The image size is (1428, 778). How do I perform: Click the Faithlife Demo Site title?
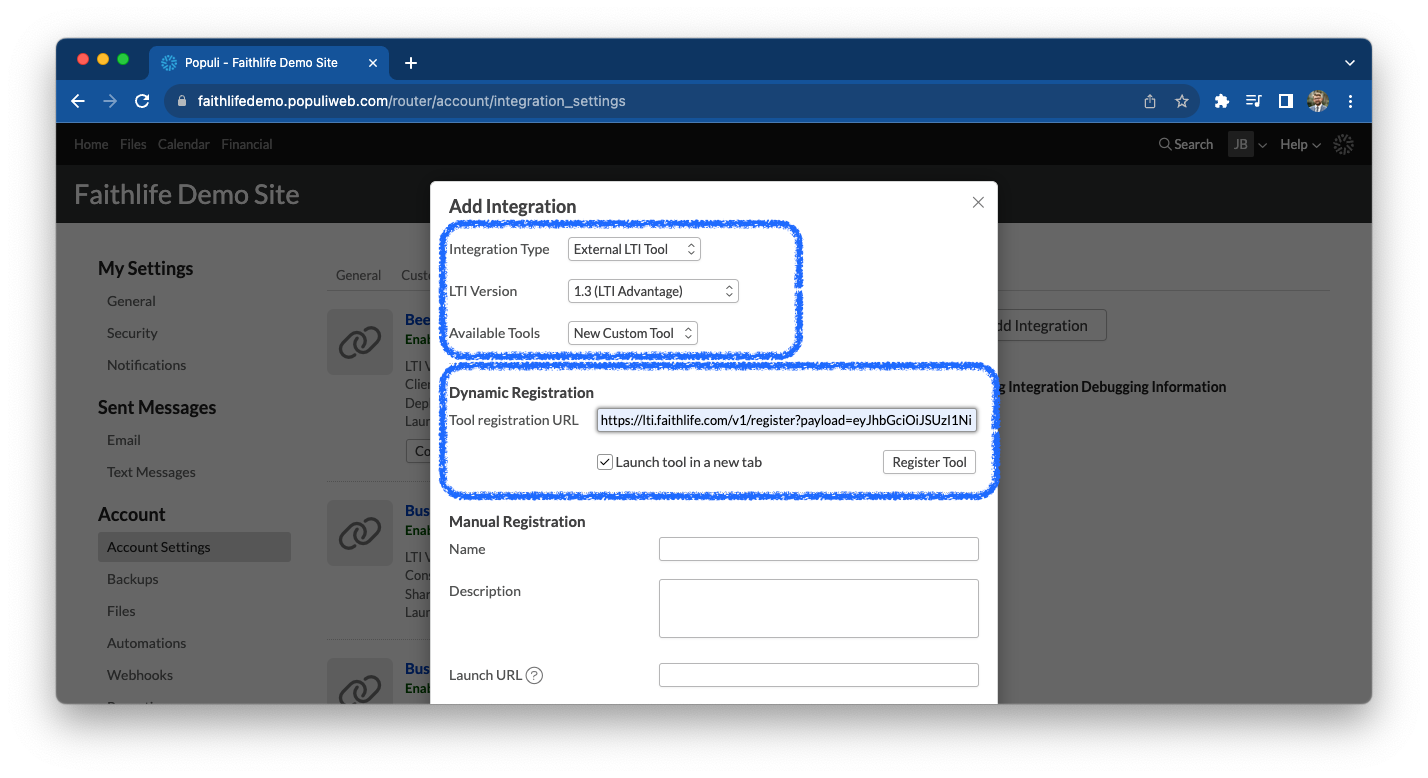(x=187, y=194)
